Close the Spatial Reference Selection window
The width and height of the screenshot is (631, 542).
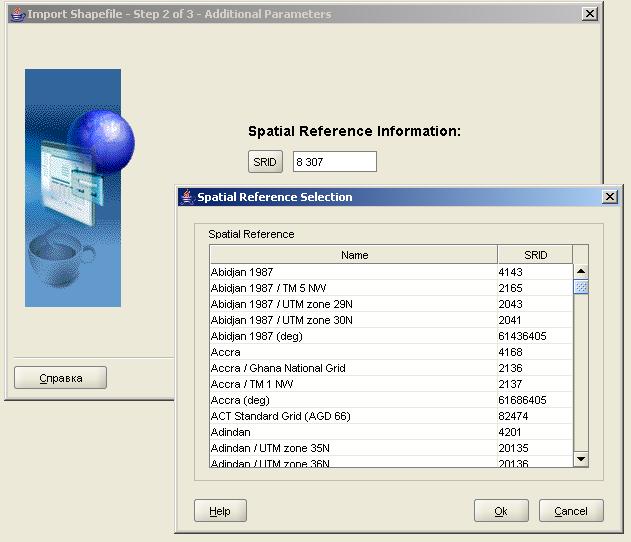point(608,197)
